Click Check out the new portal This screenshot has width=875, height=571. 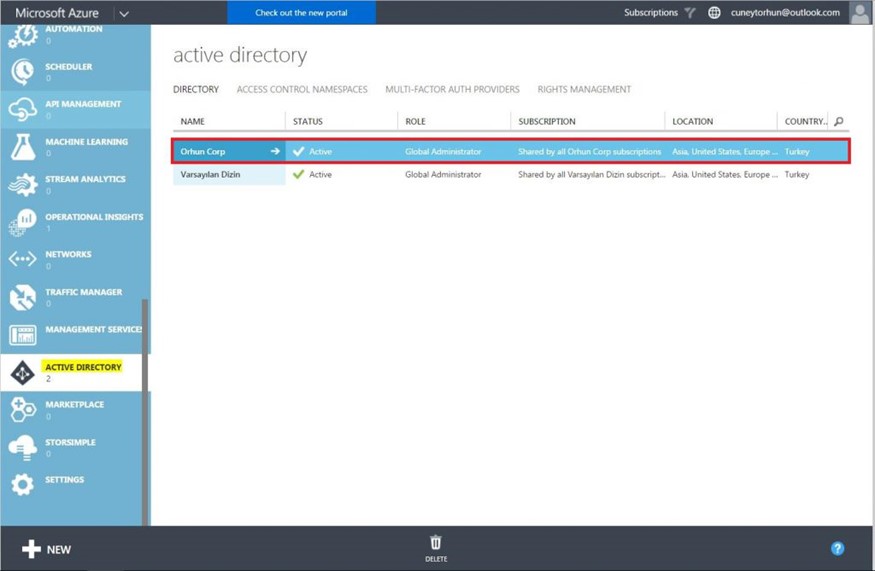click(x=301, y=12)
